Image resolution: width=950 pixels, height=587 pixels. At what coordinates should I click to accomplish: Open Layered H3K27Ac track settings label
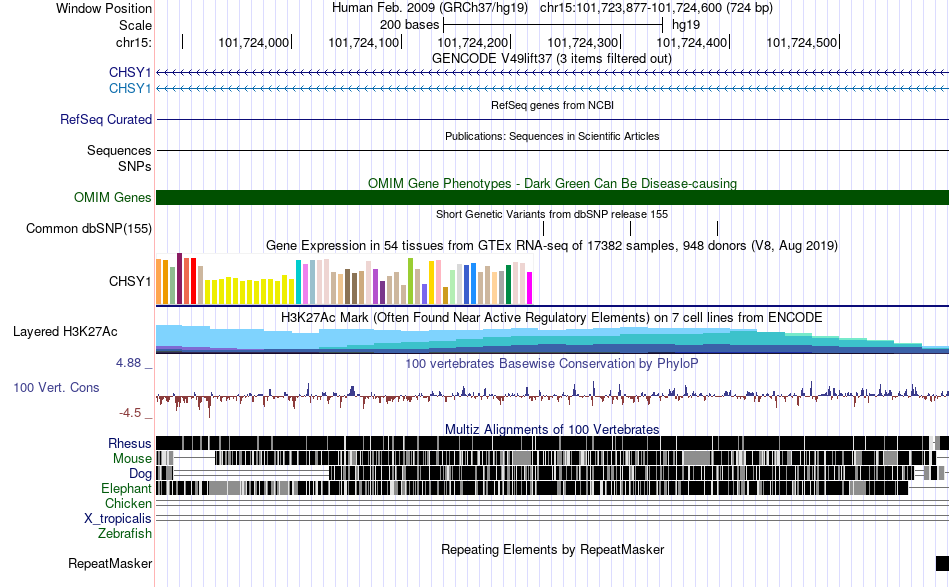pyautogui.click(x=65, y=331)
